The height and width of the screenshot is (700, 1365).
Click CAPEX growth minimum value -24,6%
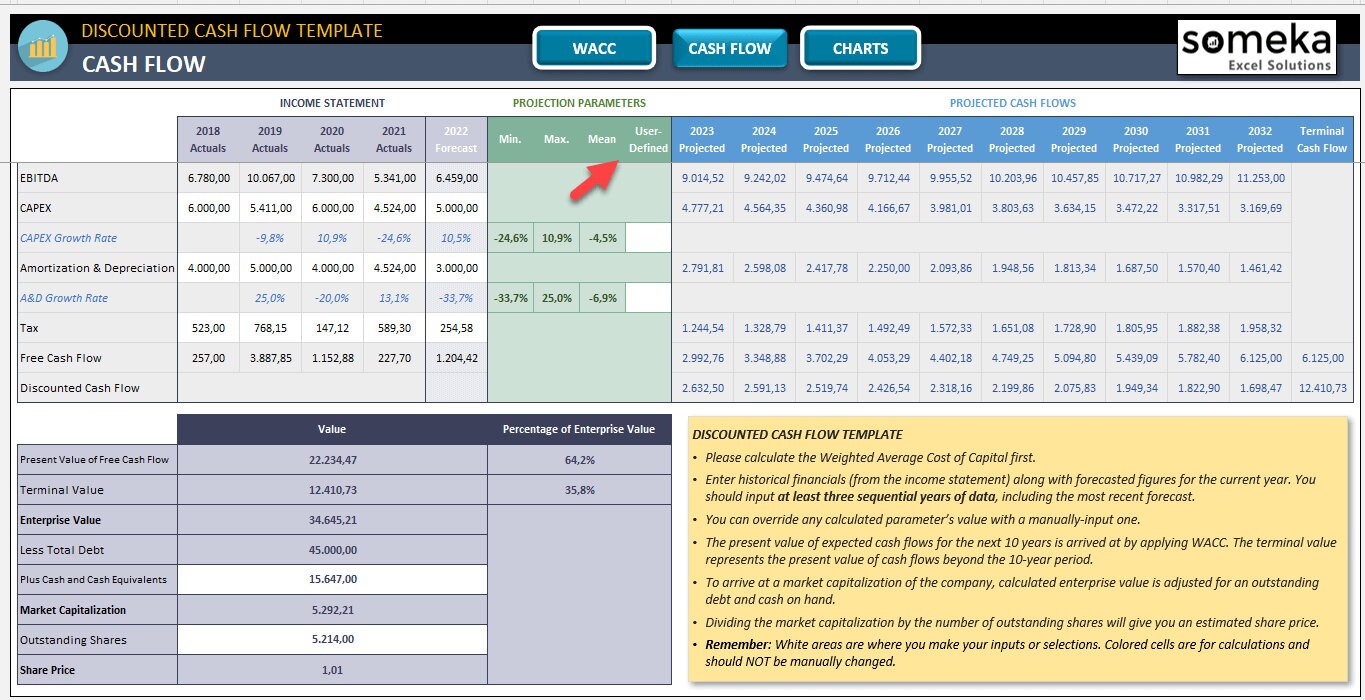510,238
